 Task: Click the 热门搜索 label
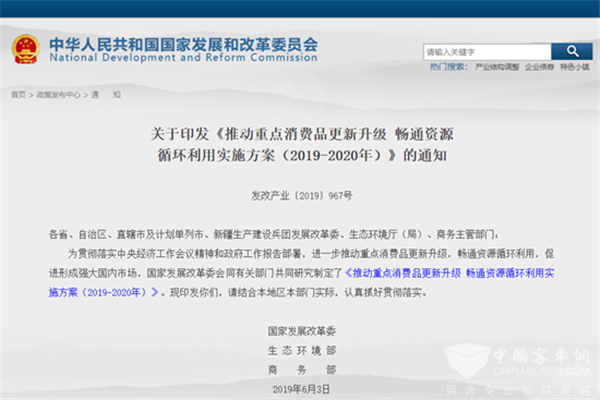(449, 67)
